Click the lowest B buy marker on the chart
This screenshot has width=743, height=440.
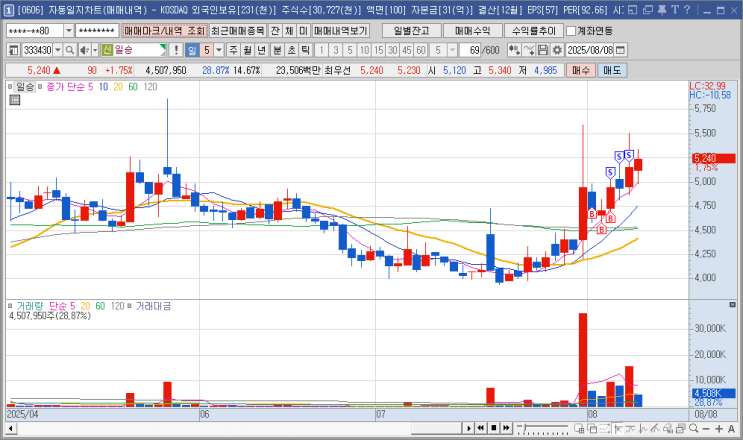point(601,230)
